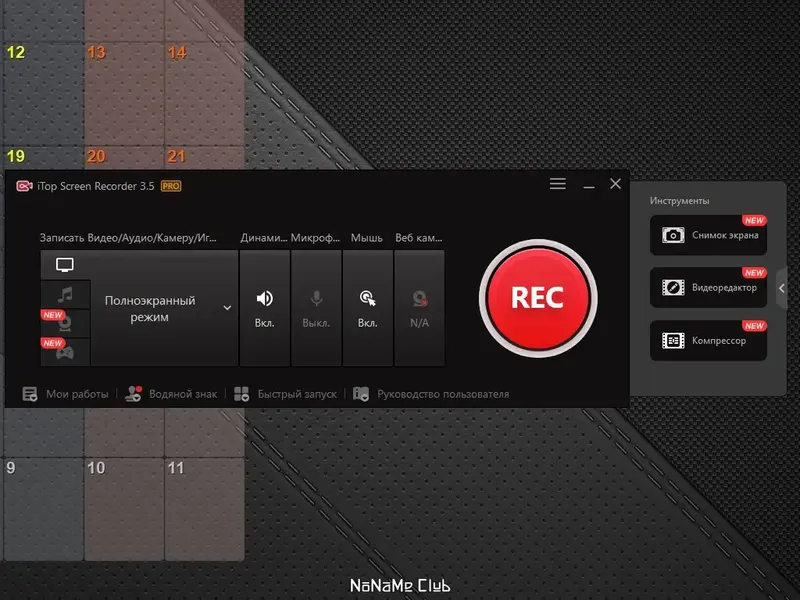The width and height of the screenshot is (800, 600).
Task: Select the screen recording monitor icon
Action: (x=65, y=265)
